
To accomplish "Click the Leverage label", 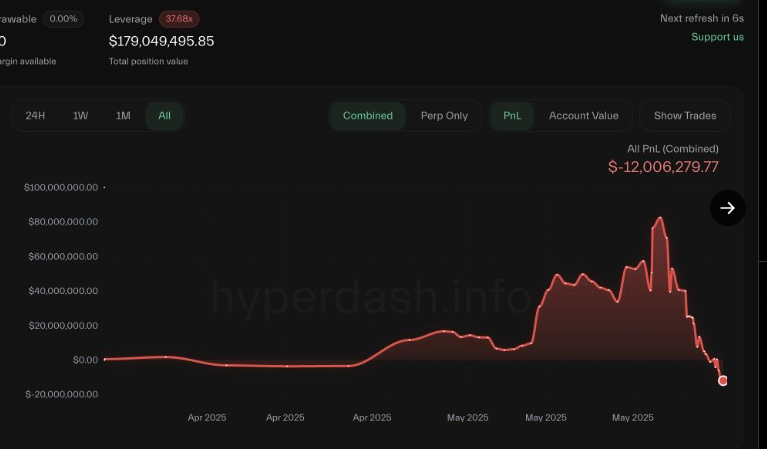I will [131, 19].
